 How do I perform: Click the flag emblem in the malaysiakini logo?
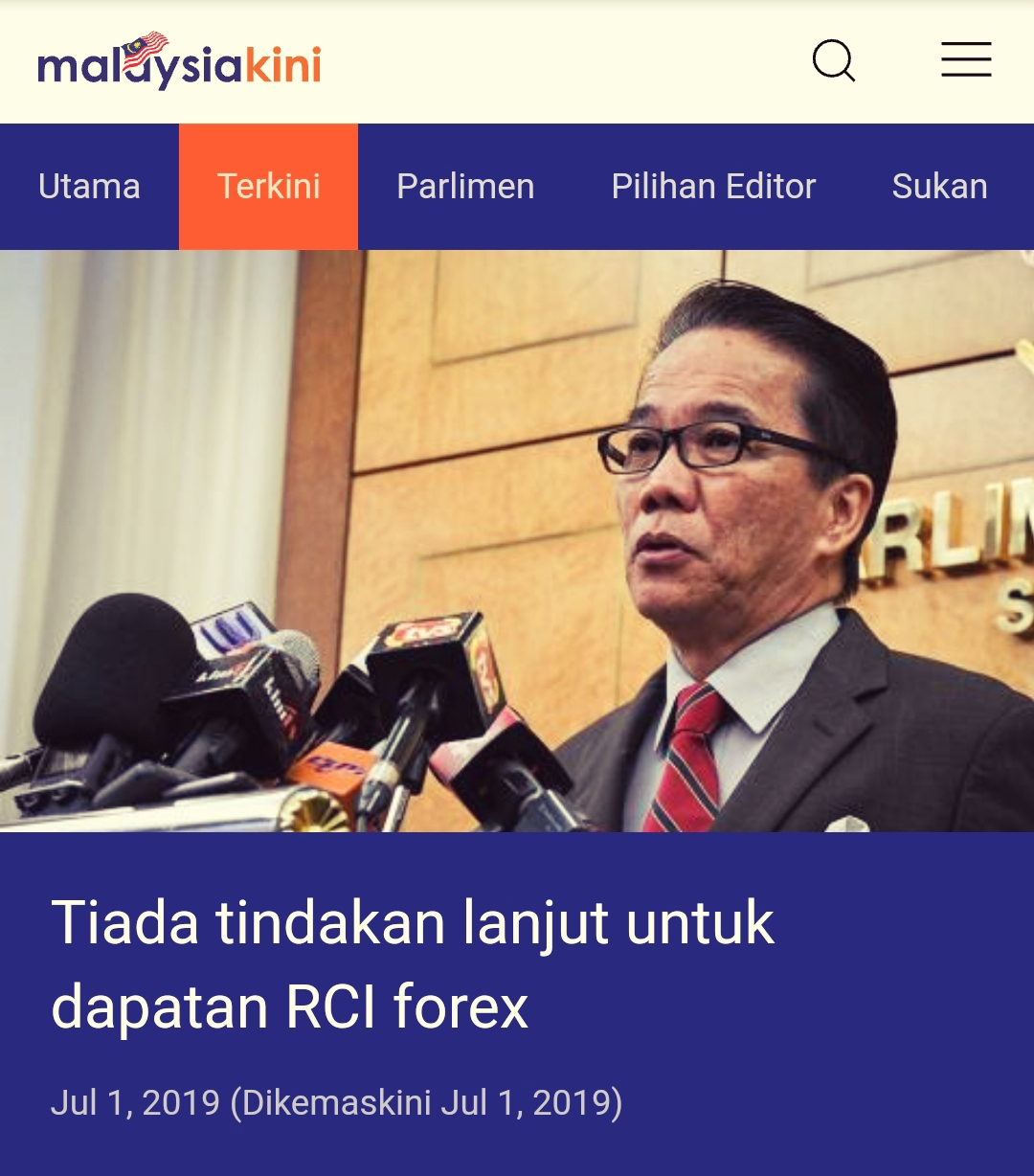click(x=145, y=52)
